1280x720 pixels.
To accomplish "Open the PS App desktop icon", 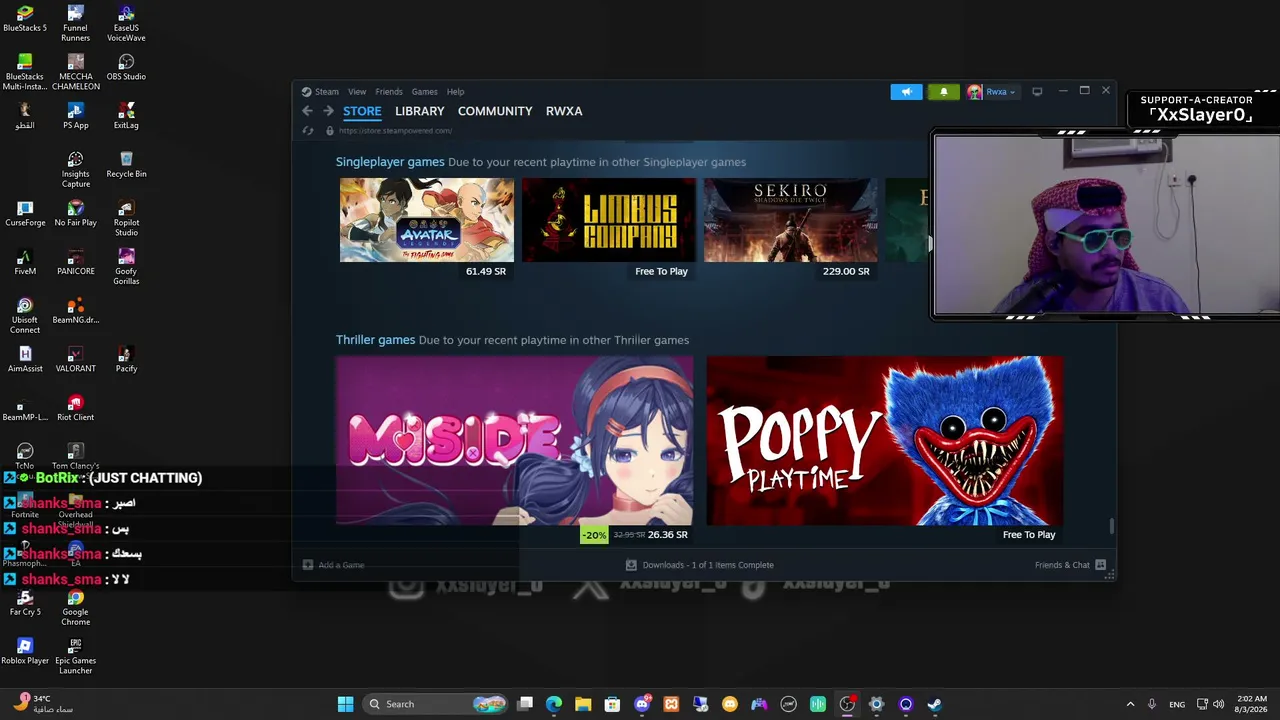I will pyautogui.click(x=75, y=116).
